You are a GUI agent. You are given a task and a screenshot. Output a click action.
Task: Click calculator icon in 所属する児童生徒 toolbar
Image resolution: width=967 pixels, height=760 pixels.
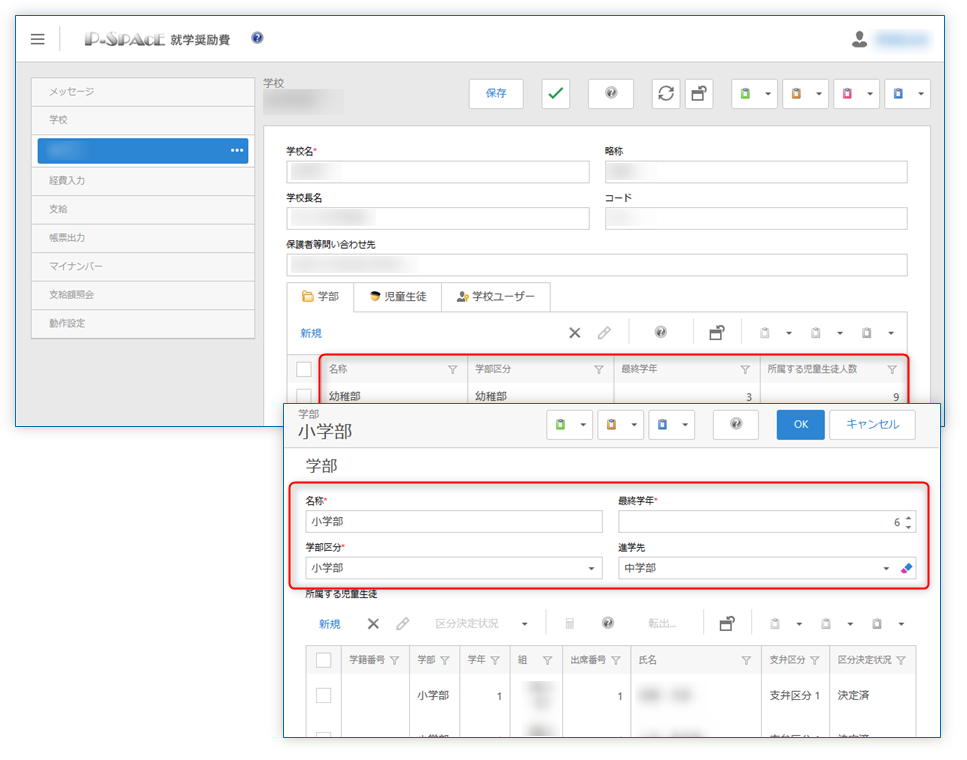pyautogui.click(x=570, y=624)
